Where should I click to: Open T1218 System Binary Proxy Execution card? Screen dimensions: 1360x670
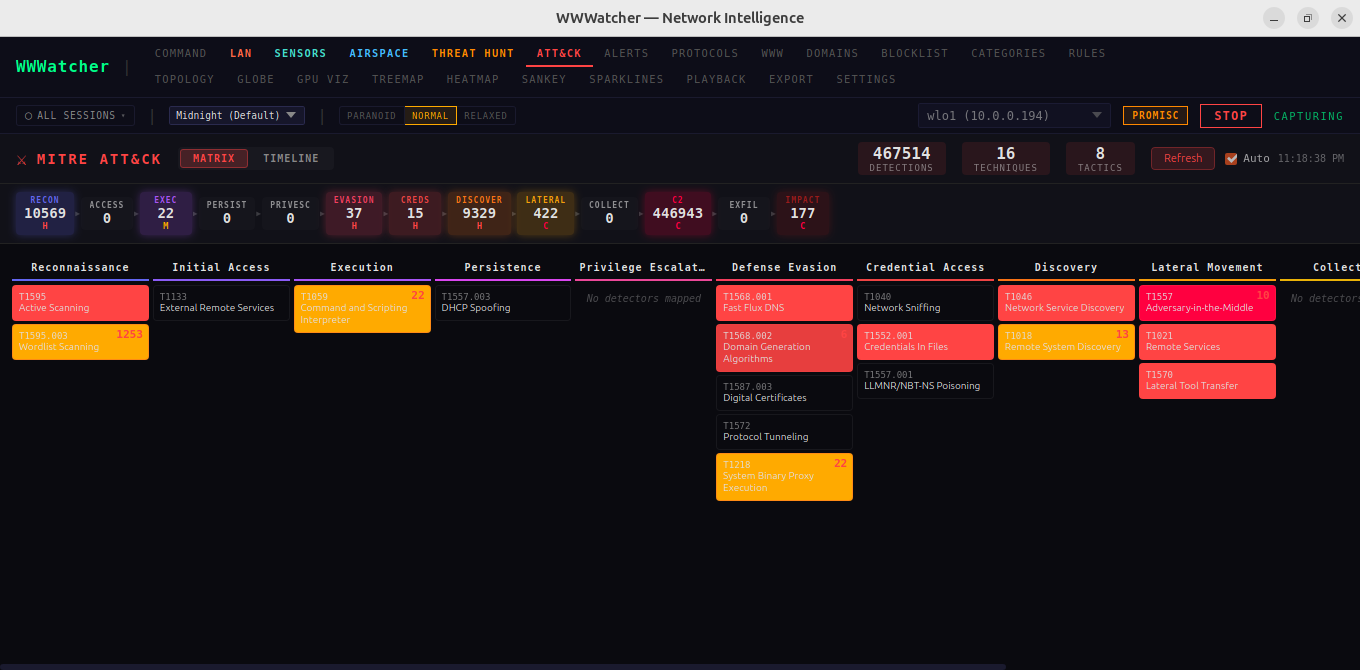click(784, 477)
